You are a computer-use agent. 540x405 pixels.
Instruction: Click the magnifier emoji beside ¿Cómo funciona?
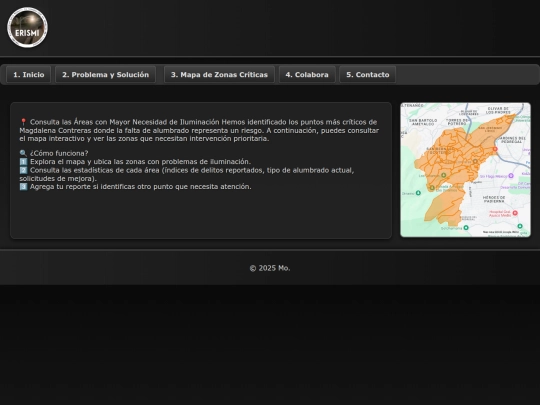(23, 153)
